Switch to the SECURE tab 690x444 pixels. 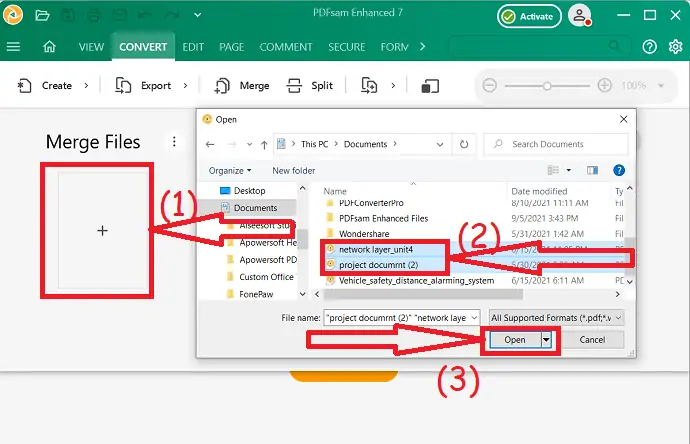347,47
